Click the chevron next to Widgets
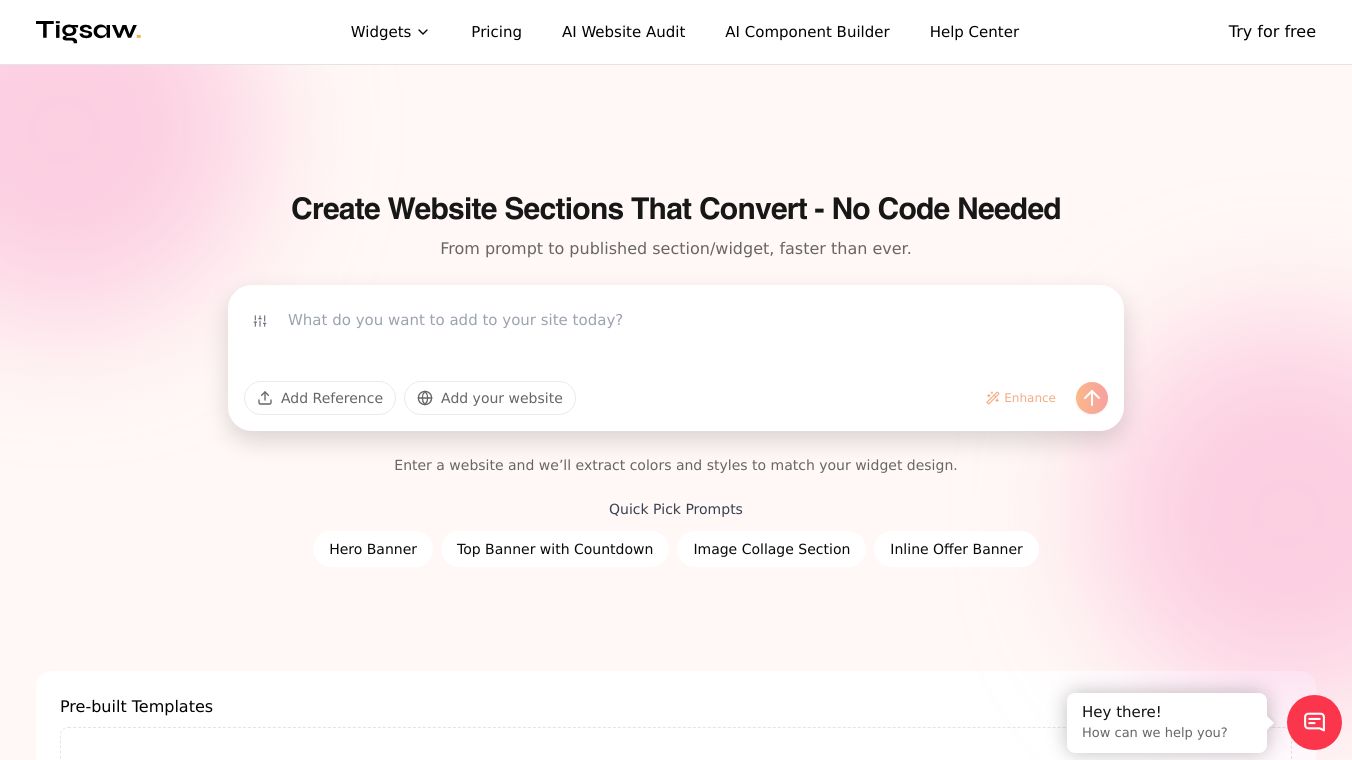 click(423, 32)
